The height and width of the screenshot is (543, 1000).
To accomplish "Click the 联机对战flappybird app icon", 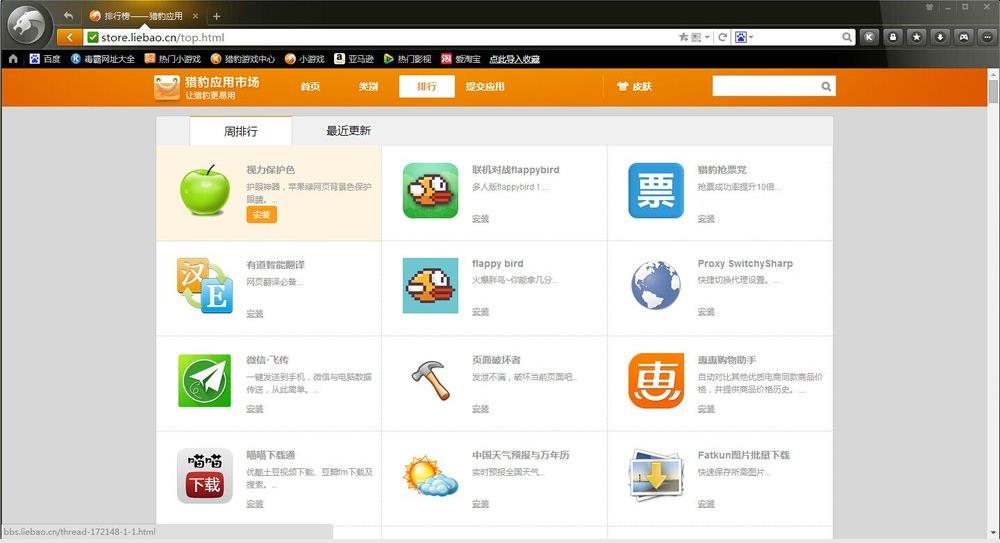I will point(430,191).
